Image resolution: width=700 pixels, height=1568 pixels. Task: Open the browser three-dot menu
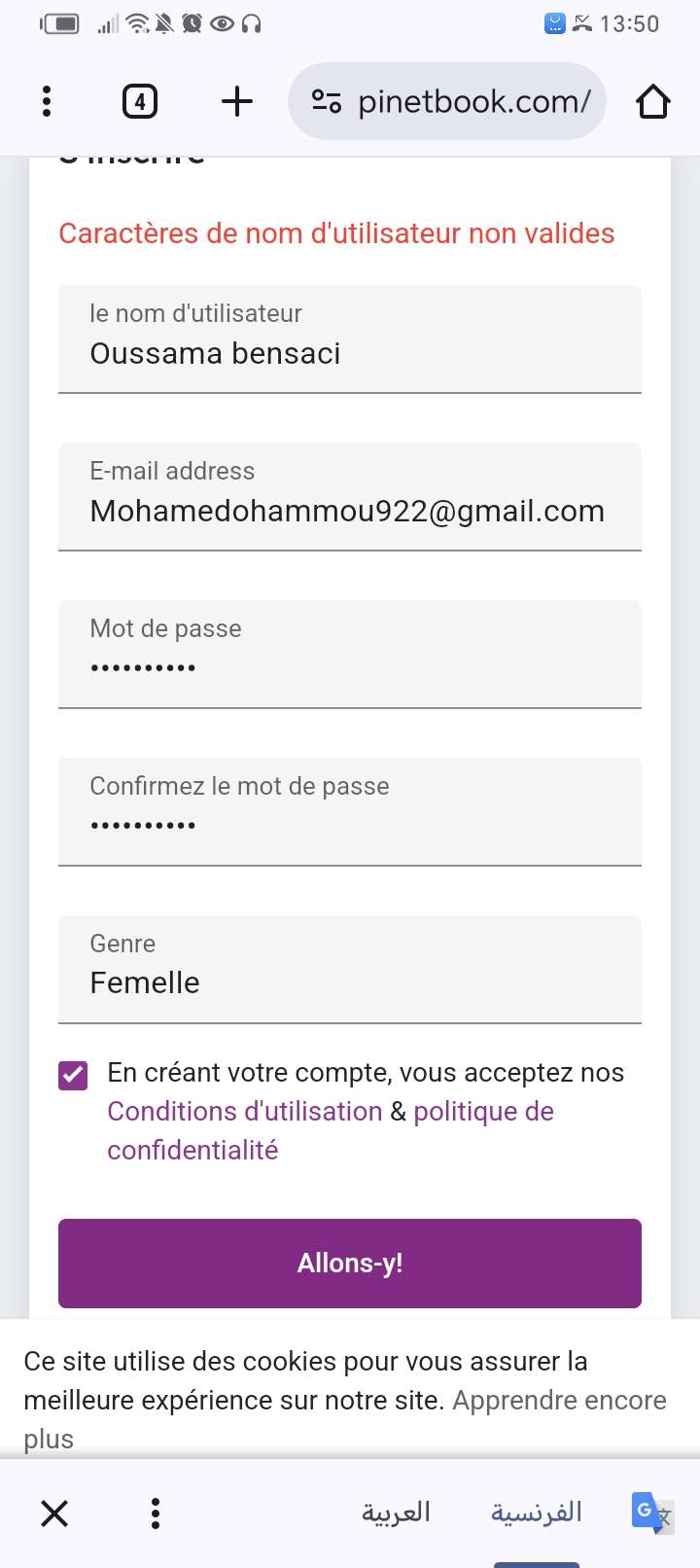(47, 101)
